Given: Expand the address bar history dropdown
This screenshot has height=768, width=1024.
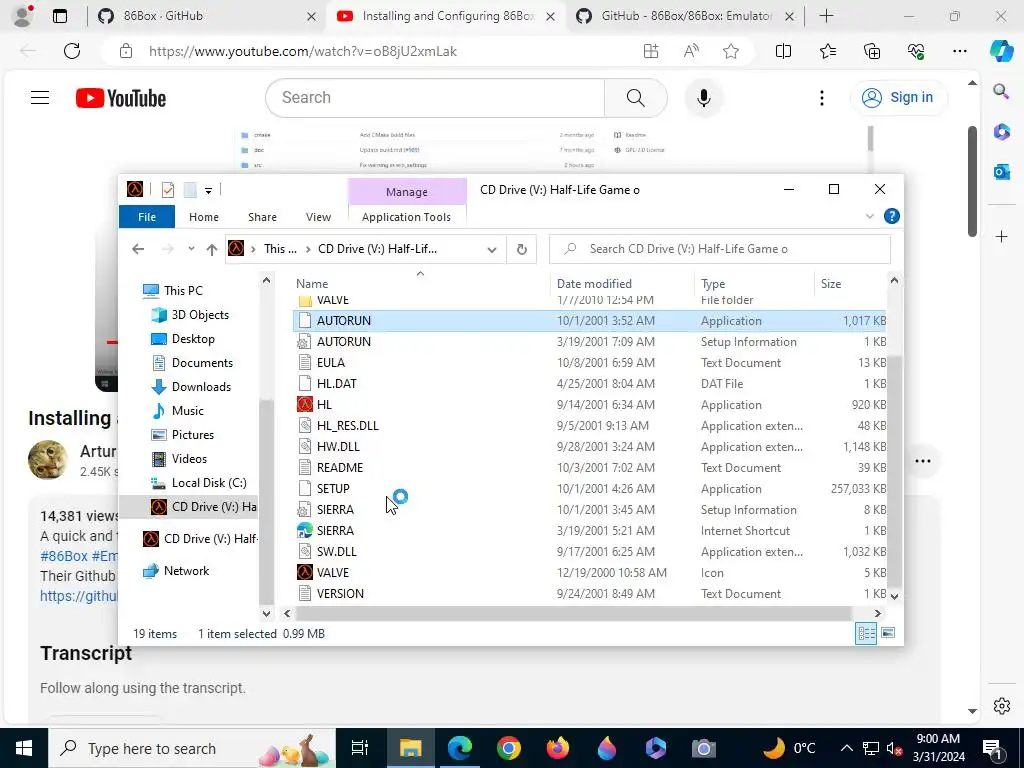Looking at the screenshot, I should 492,249.
